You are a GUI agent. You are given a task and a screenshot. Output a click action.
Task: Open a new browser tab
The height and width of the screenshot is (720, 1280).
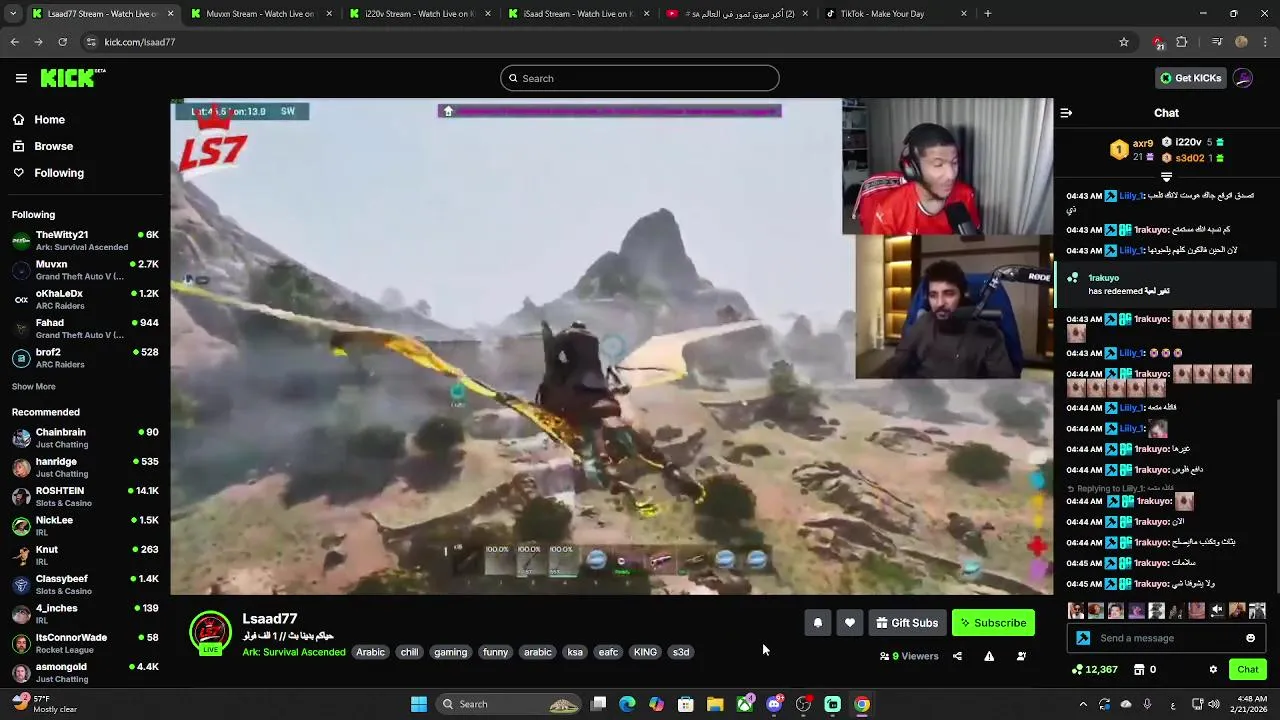point(987,14)
